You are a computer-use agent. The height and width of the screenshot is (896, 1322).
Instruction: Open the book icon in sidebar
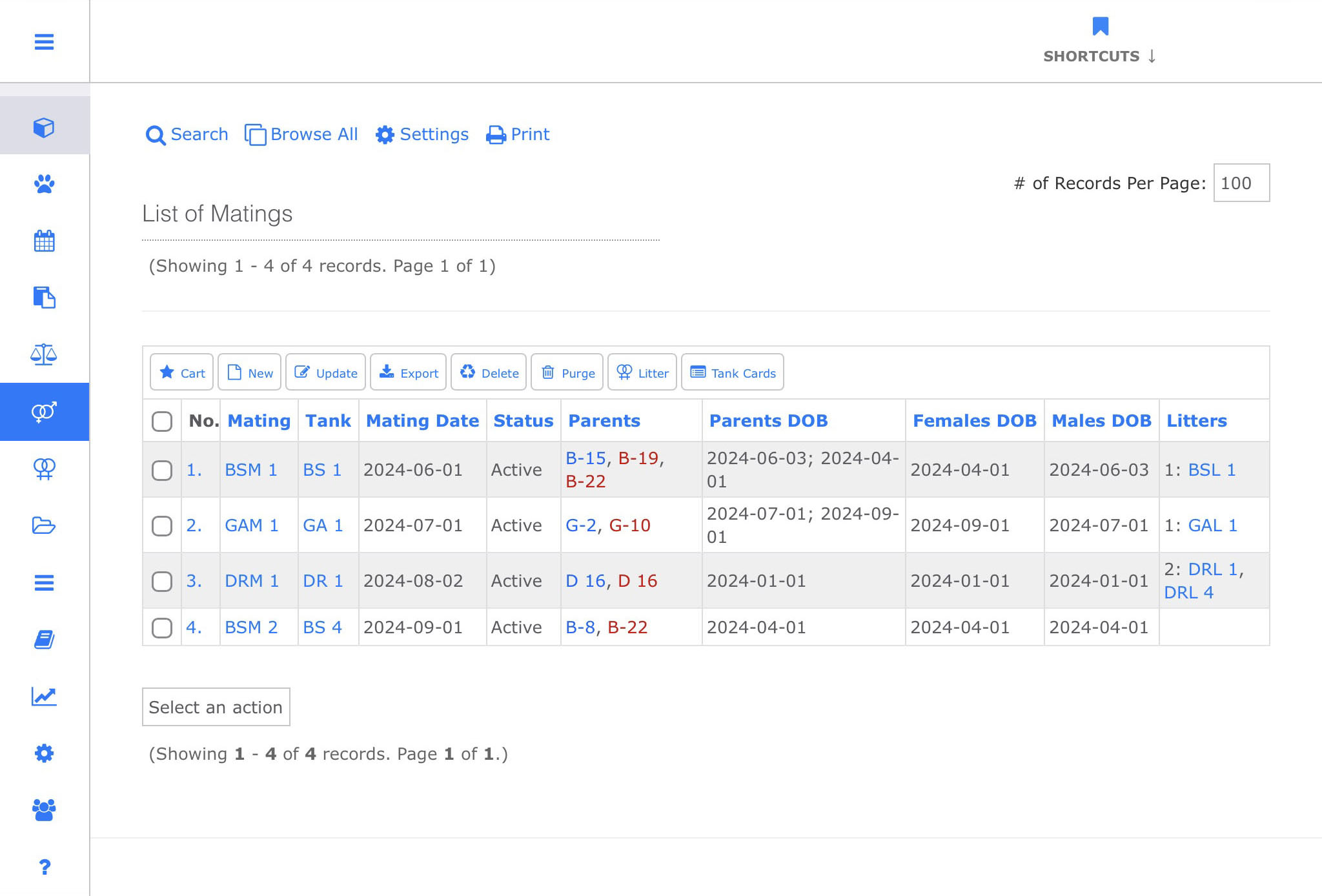tap(44, 640)
